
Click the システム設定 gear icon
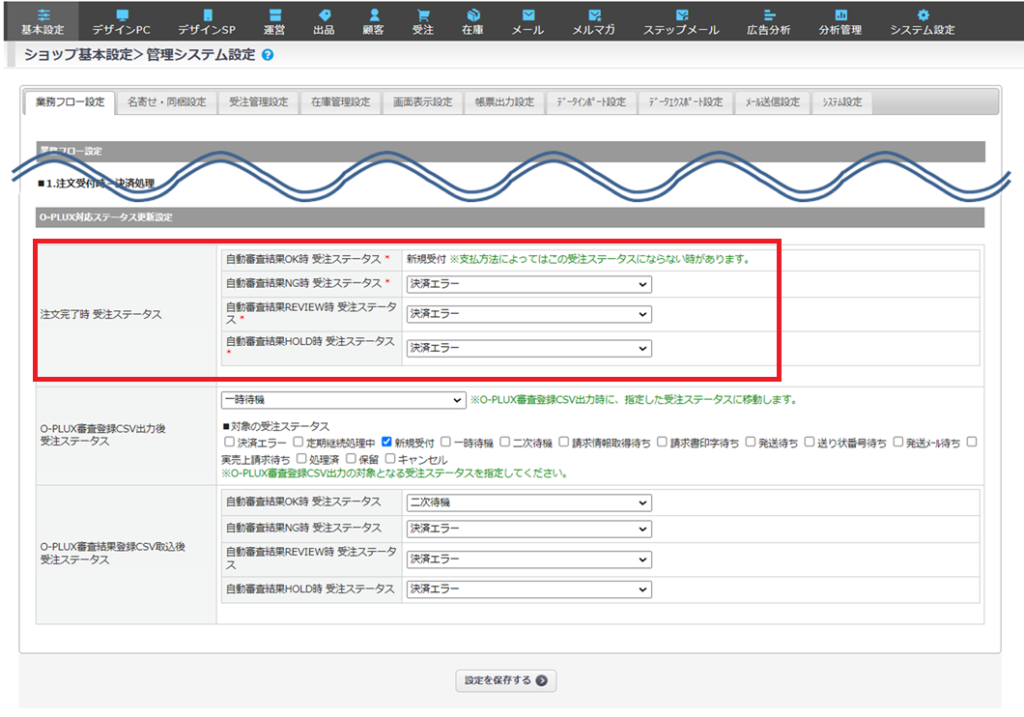tap(922, 15)
